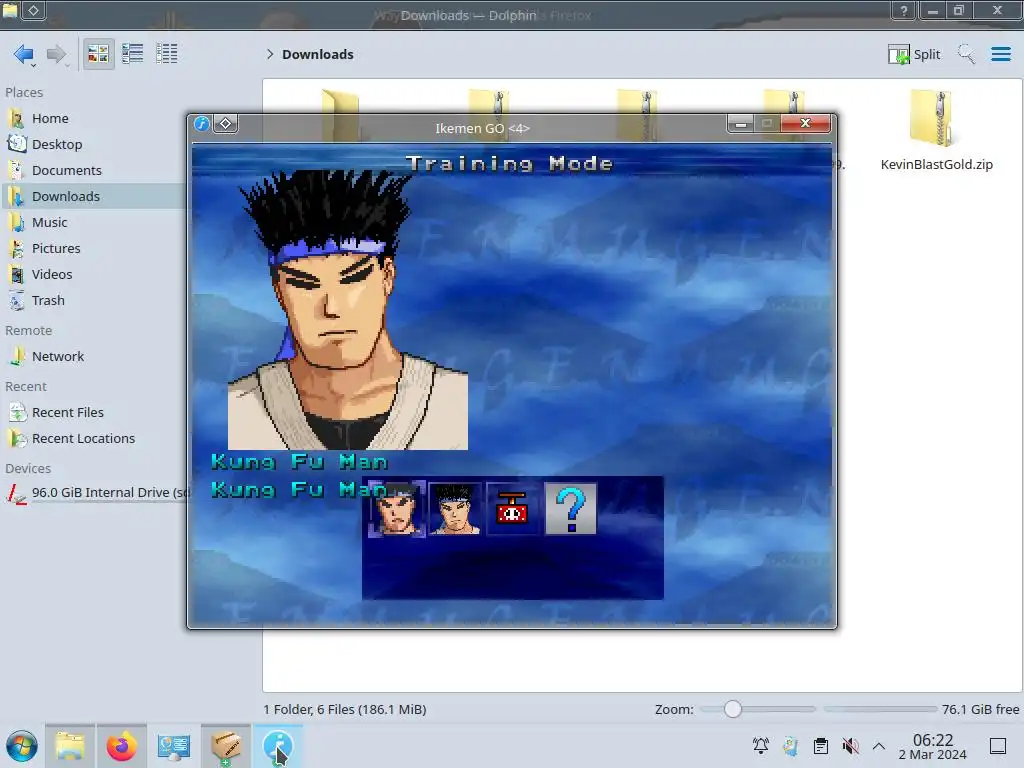Open Dolphin hamburger menu
Image resolution: width=1024 pixels, height=768 pixels.
[x=1000, y=54]
